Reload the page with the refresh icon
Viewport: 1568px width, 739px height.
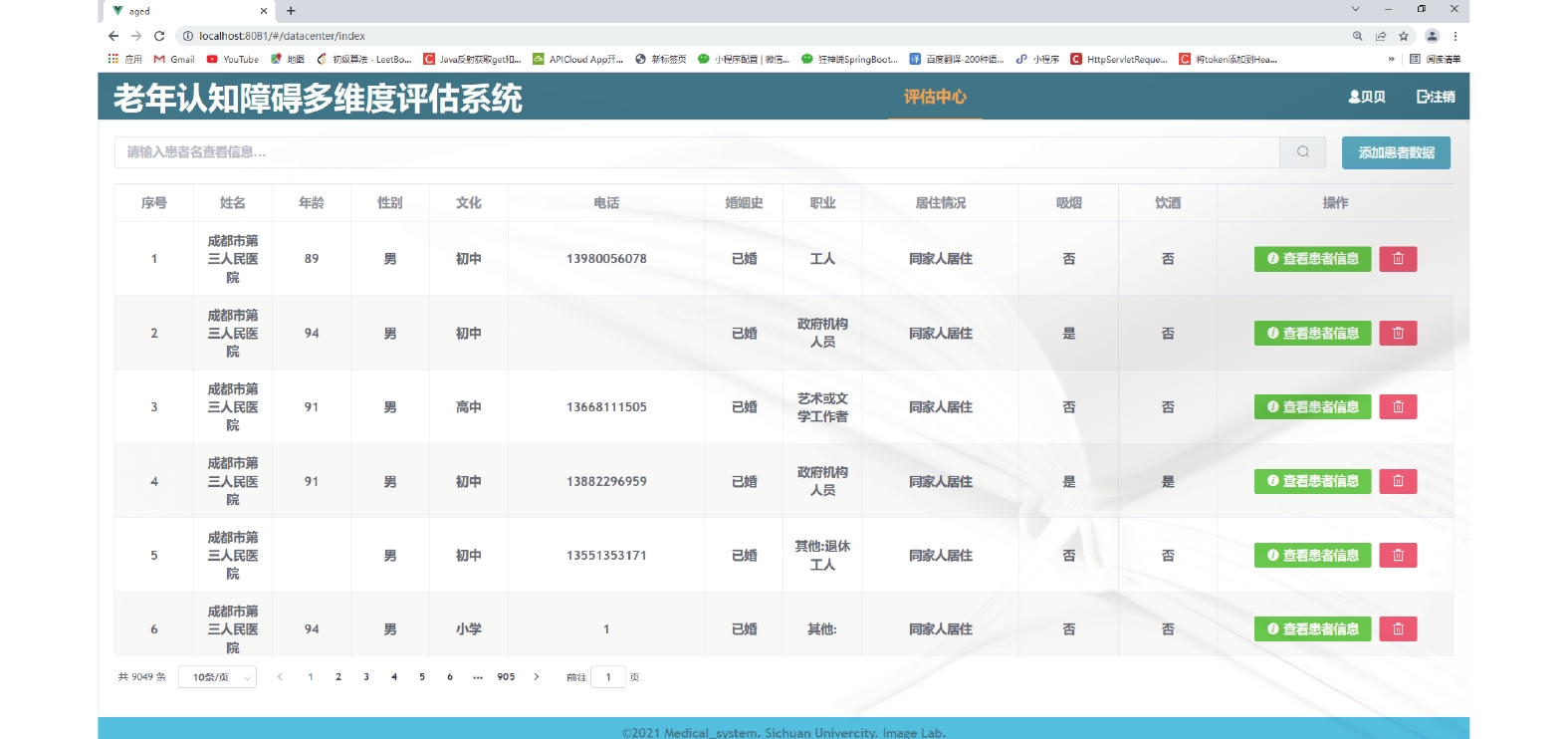(x=159, y=36)
